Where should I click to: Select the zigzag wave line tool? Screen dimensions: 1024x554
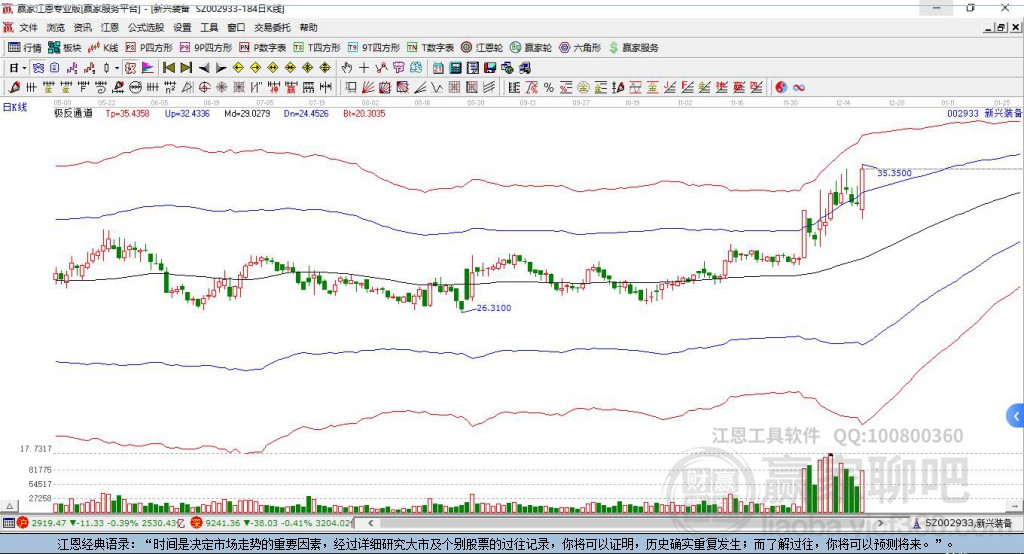pos(437,88)
